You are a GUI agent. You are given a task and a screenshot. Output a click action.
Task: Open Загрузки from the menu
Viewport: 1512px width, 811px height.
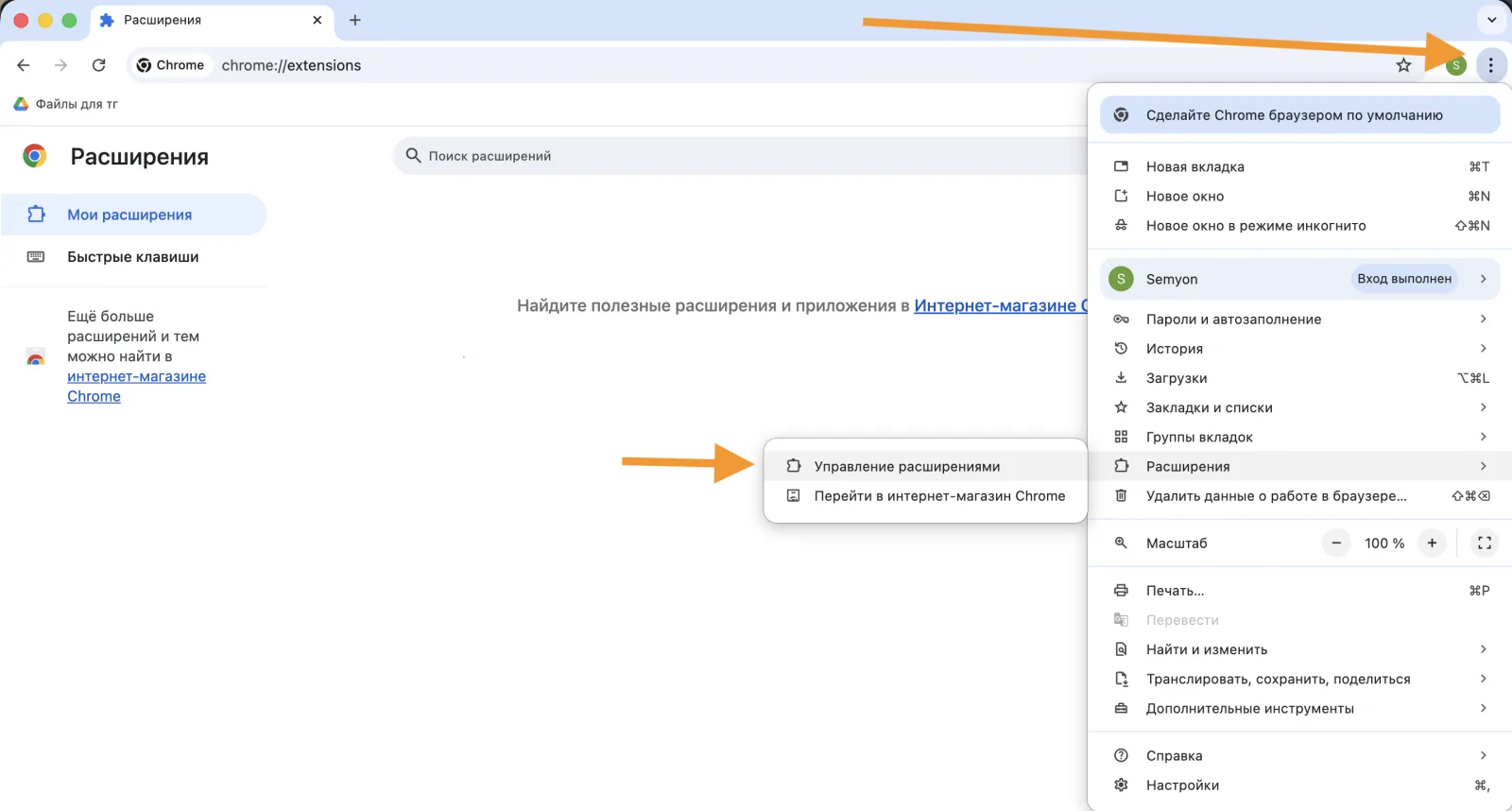pos(1299,377)
